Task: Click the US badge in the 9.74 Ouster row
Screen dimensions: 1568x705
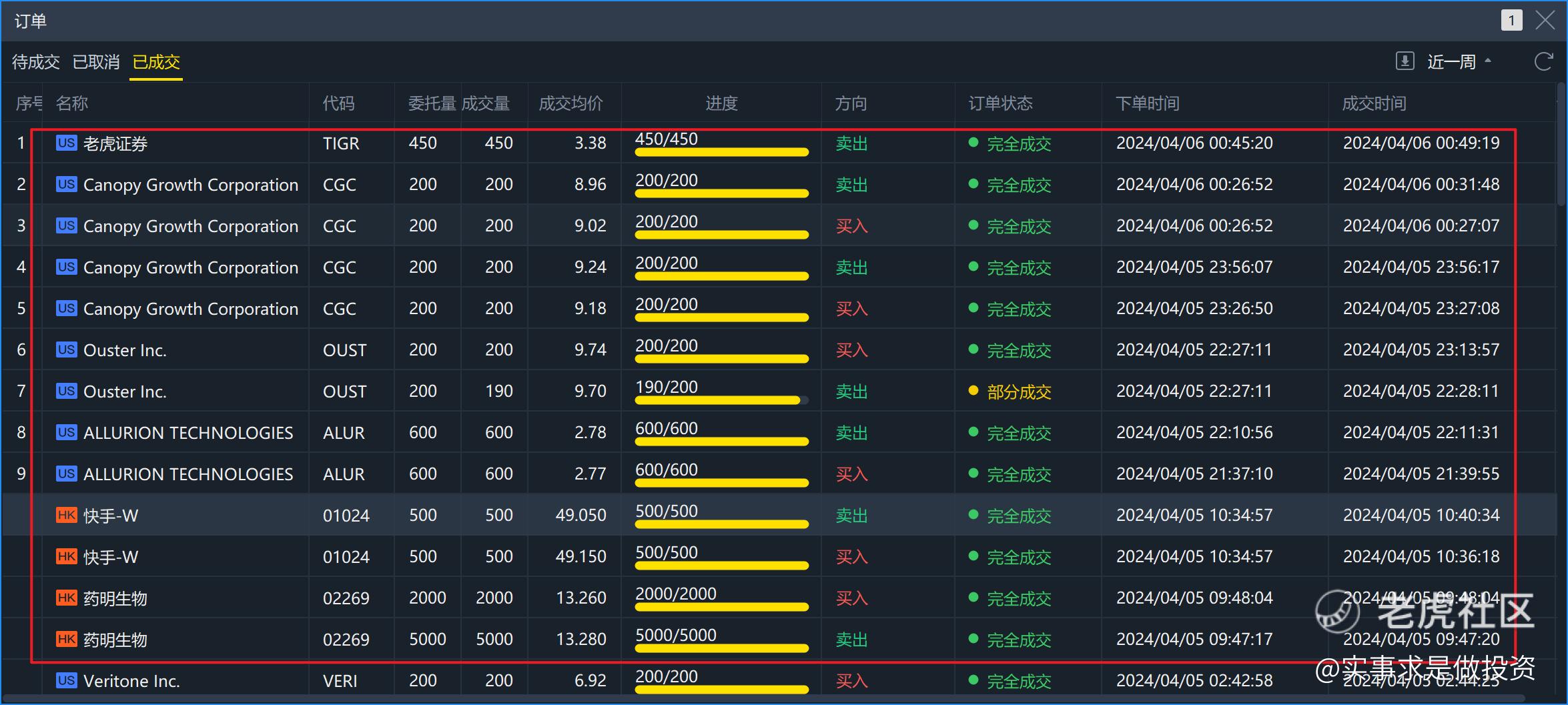Action: (67, 349)
